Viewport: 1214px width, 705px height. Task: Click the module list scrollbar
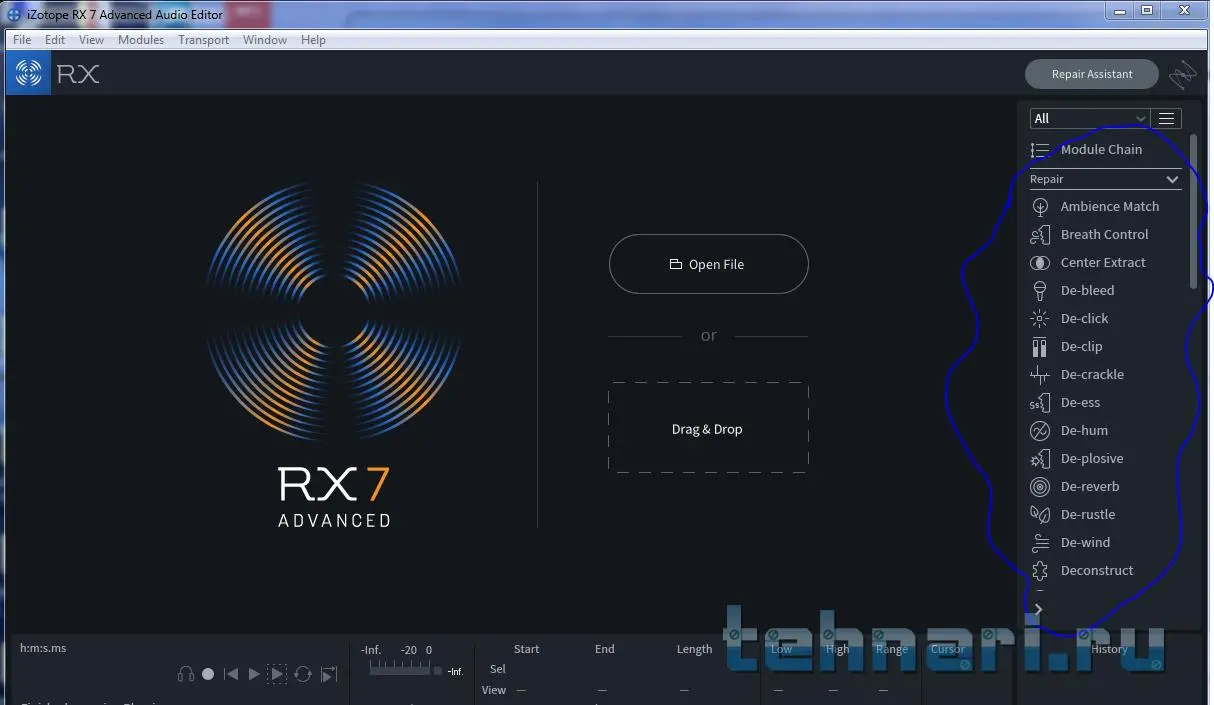coord(1193,212)
